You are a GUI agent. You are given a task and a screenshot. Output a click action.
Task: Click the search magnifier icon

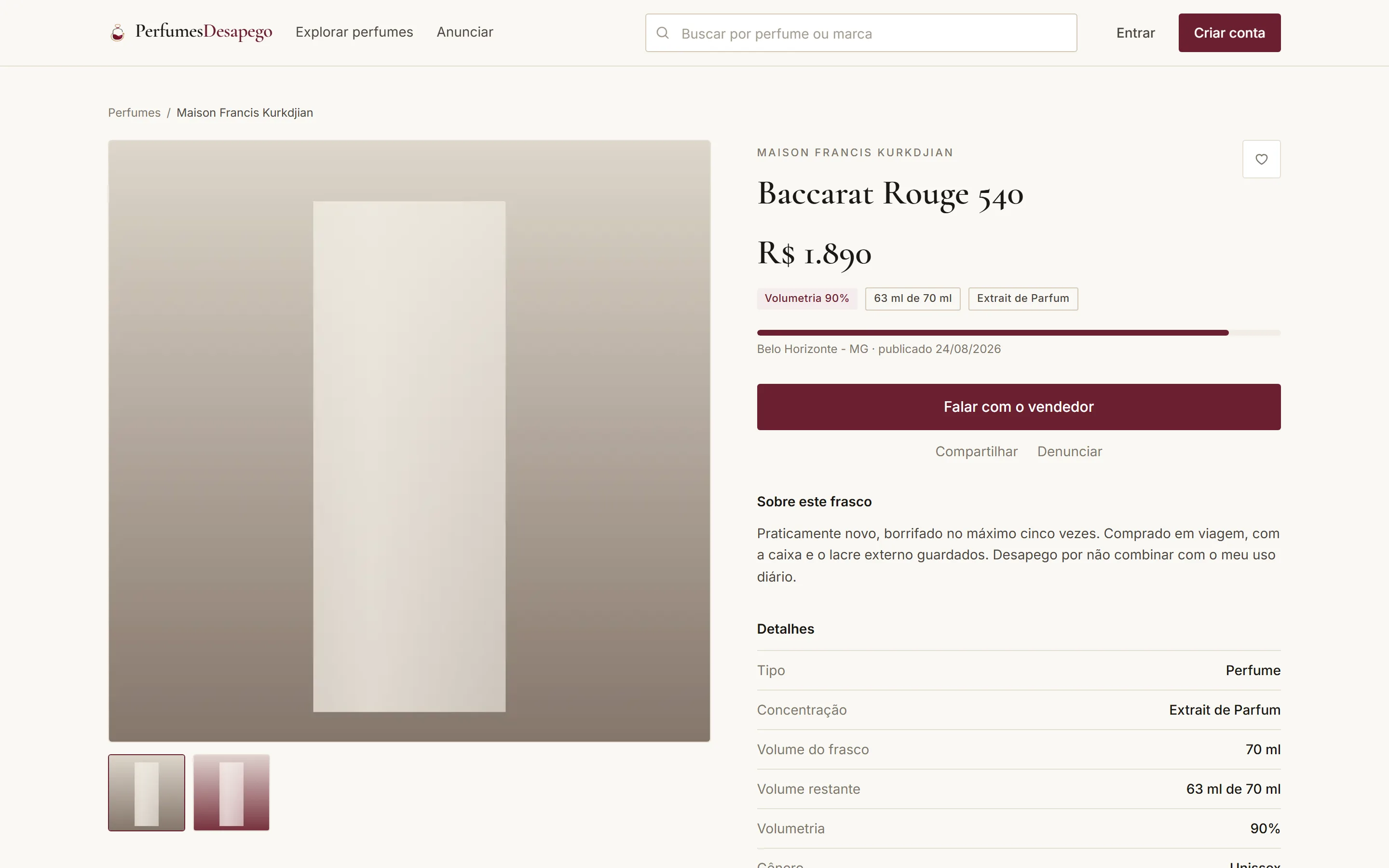coord(662,33)
